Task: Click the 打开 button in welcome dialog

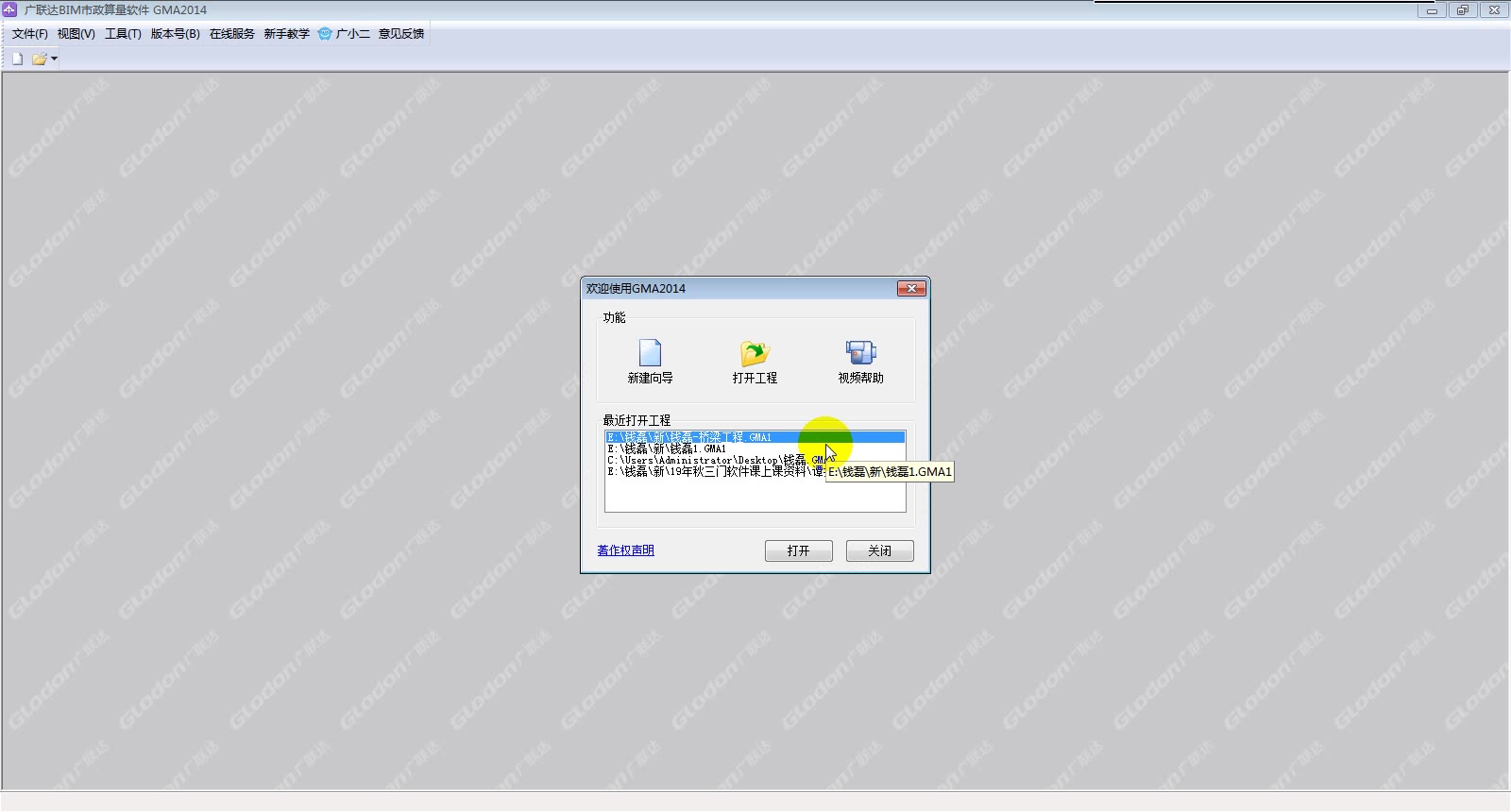Action: [x=799, y=550]
